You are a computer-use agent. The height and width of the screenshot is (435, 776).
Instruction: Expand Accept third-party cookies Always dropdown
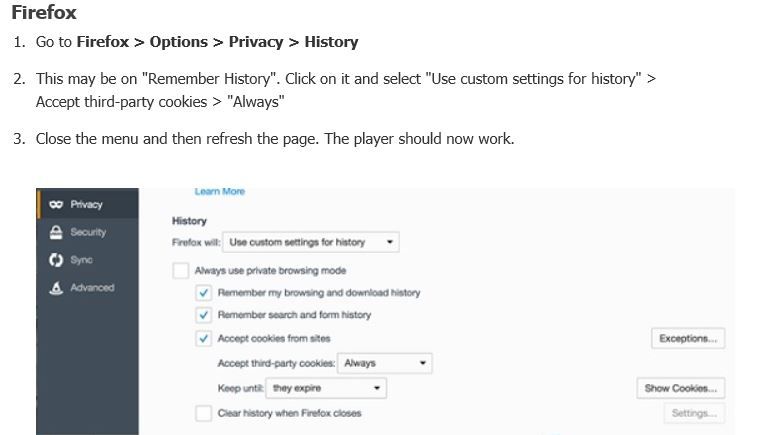tap(385, 363)
